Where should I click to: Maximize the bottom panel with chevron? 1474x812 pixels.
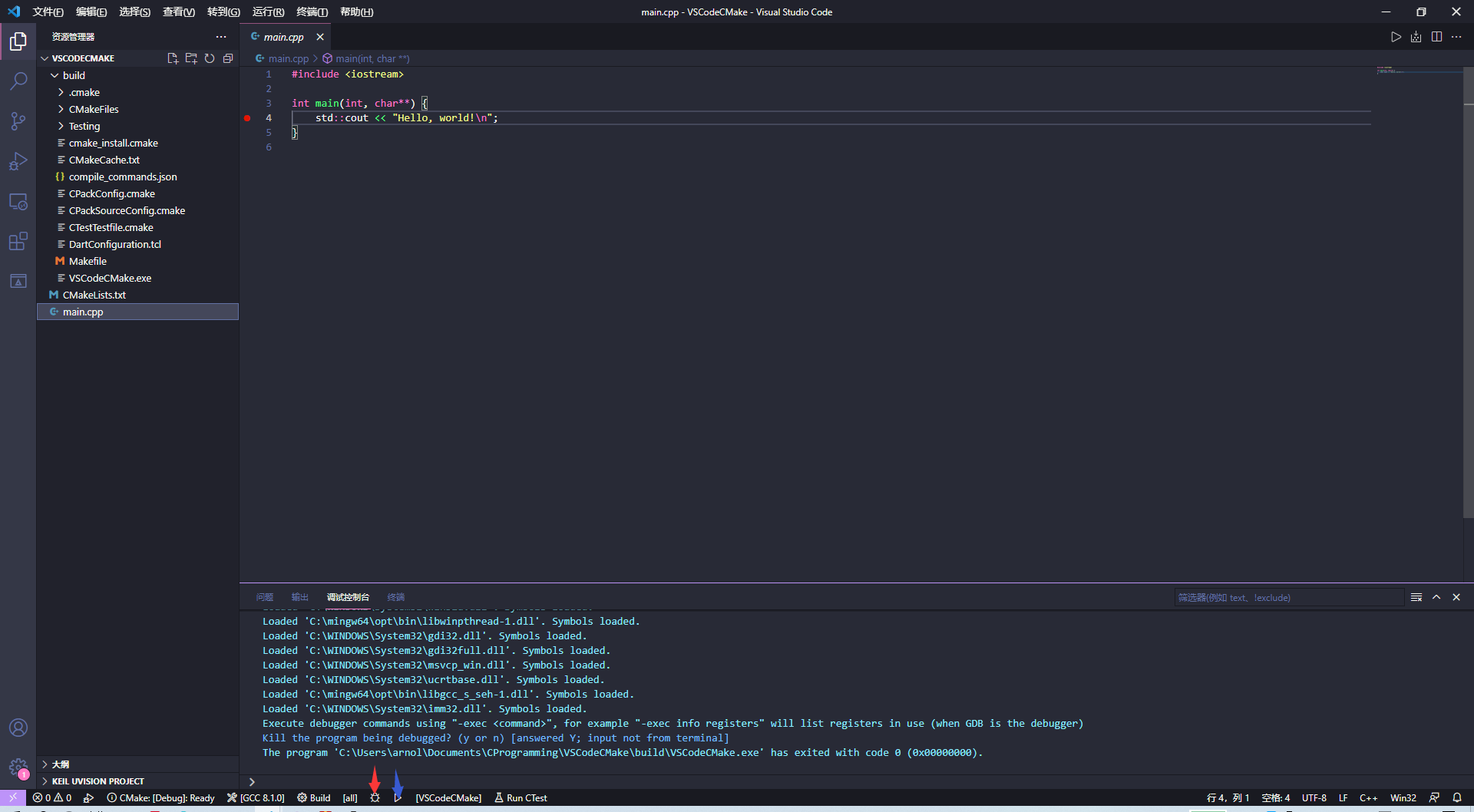coord(1436,597)
